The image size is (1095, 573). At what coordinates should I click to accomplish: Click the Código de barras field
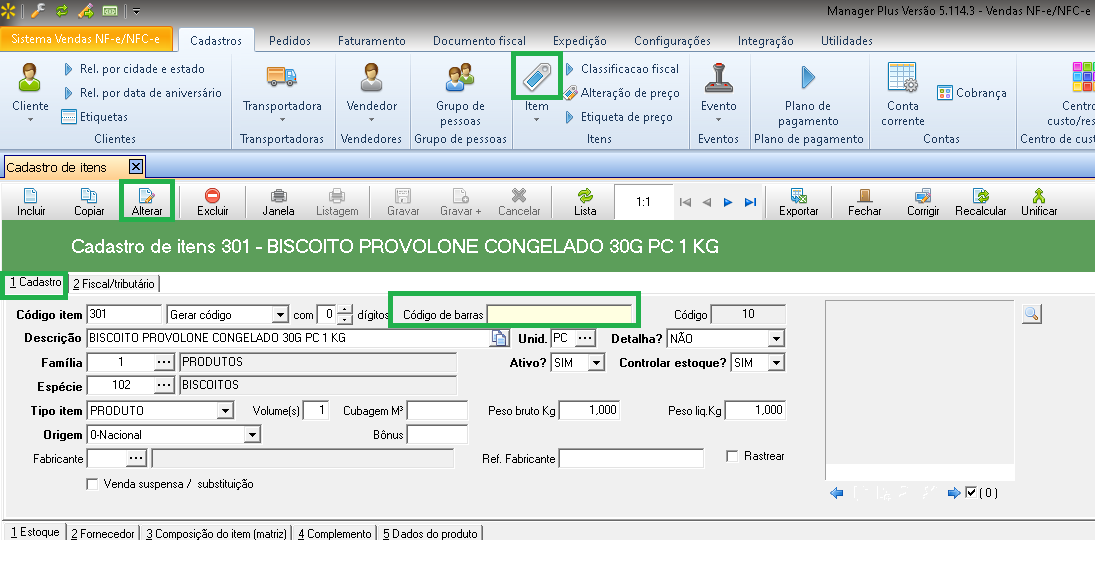[559, 314]
